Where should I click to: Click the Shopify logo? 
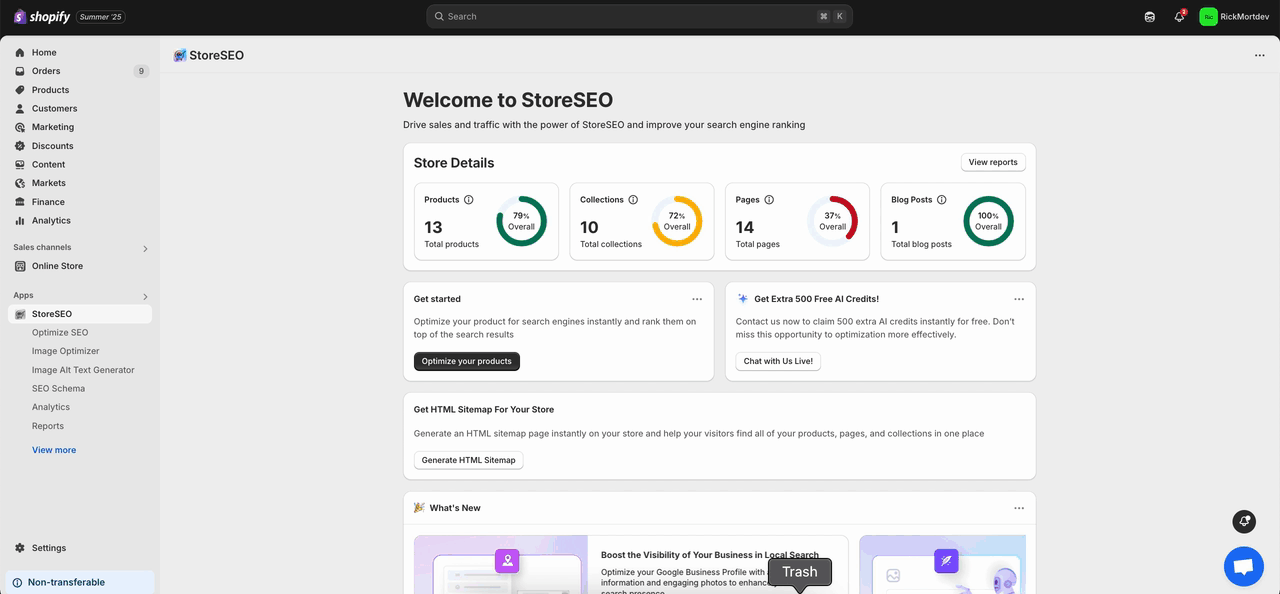[x=42, y=16]
